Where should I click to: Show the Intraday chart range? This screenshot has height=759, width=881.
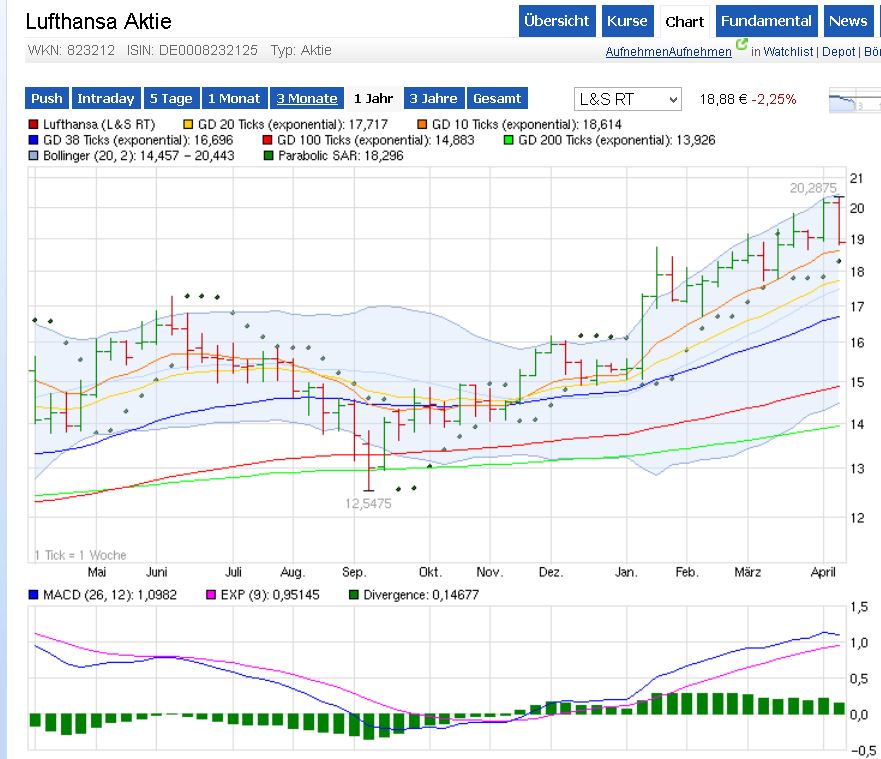pos(105,99)
